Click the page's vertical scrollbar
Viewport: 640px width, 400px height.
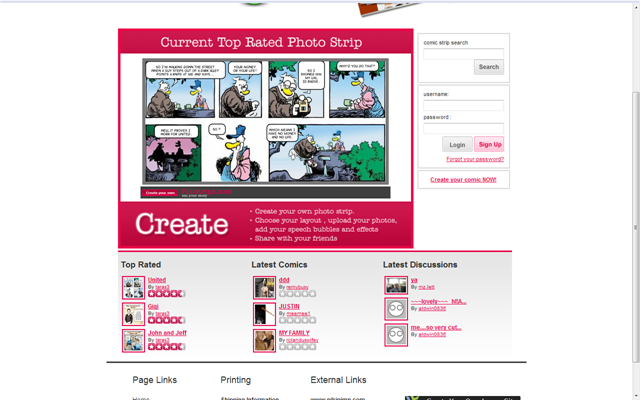coord(636,227)
